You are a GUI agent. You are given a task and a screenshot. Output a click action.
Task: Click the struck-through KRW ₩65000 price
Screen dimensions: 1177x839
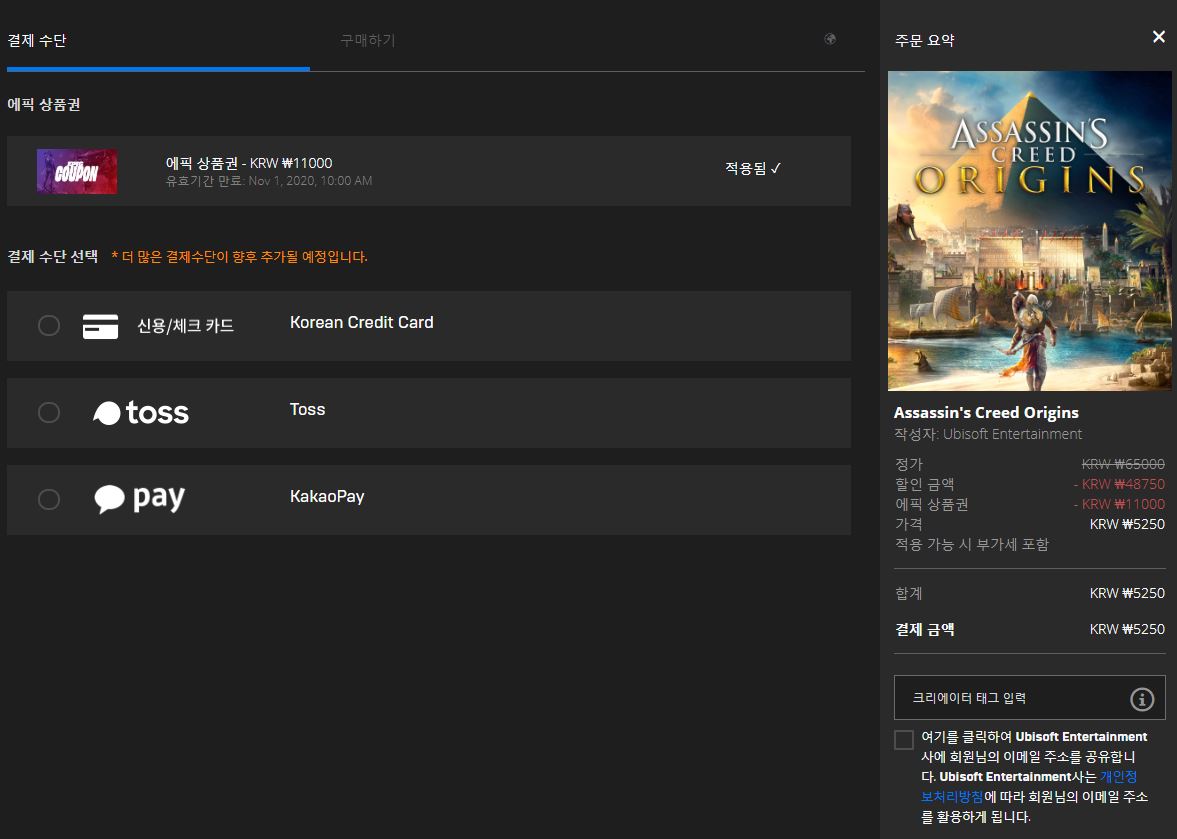point(1123,465)
